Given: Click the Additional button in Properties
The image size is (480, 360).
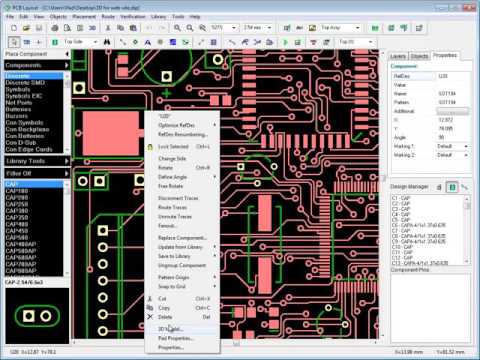Looking at the screenshot, I should click(x=452, y=111).
